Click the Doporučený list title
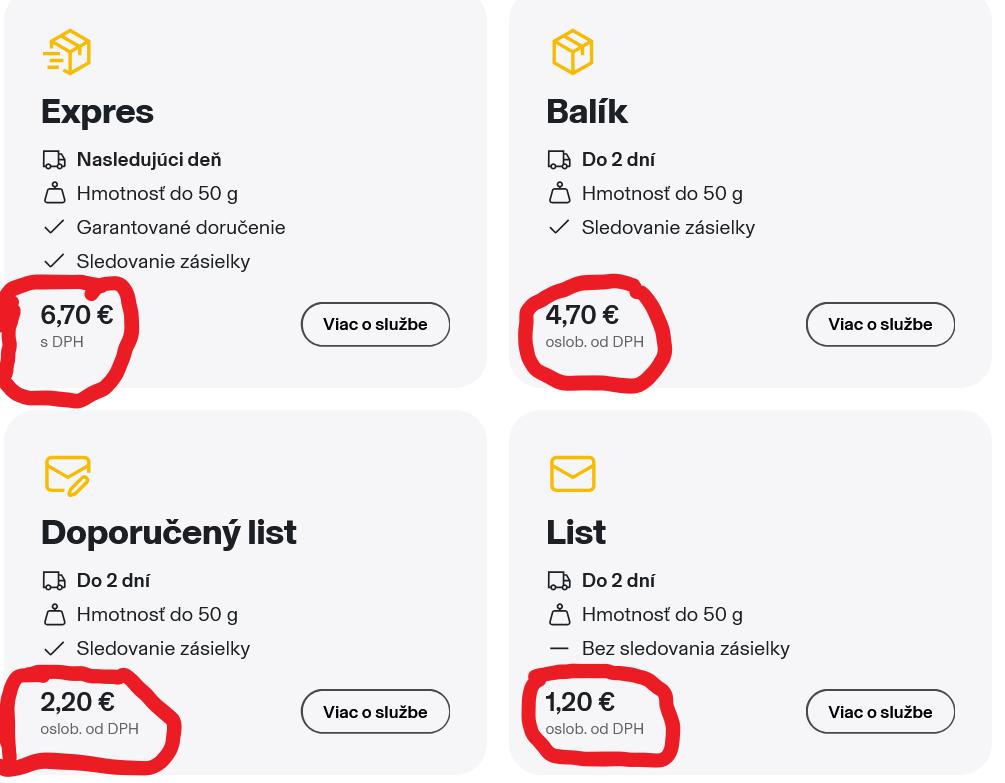 point(169,533)
